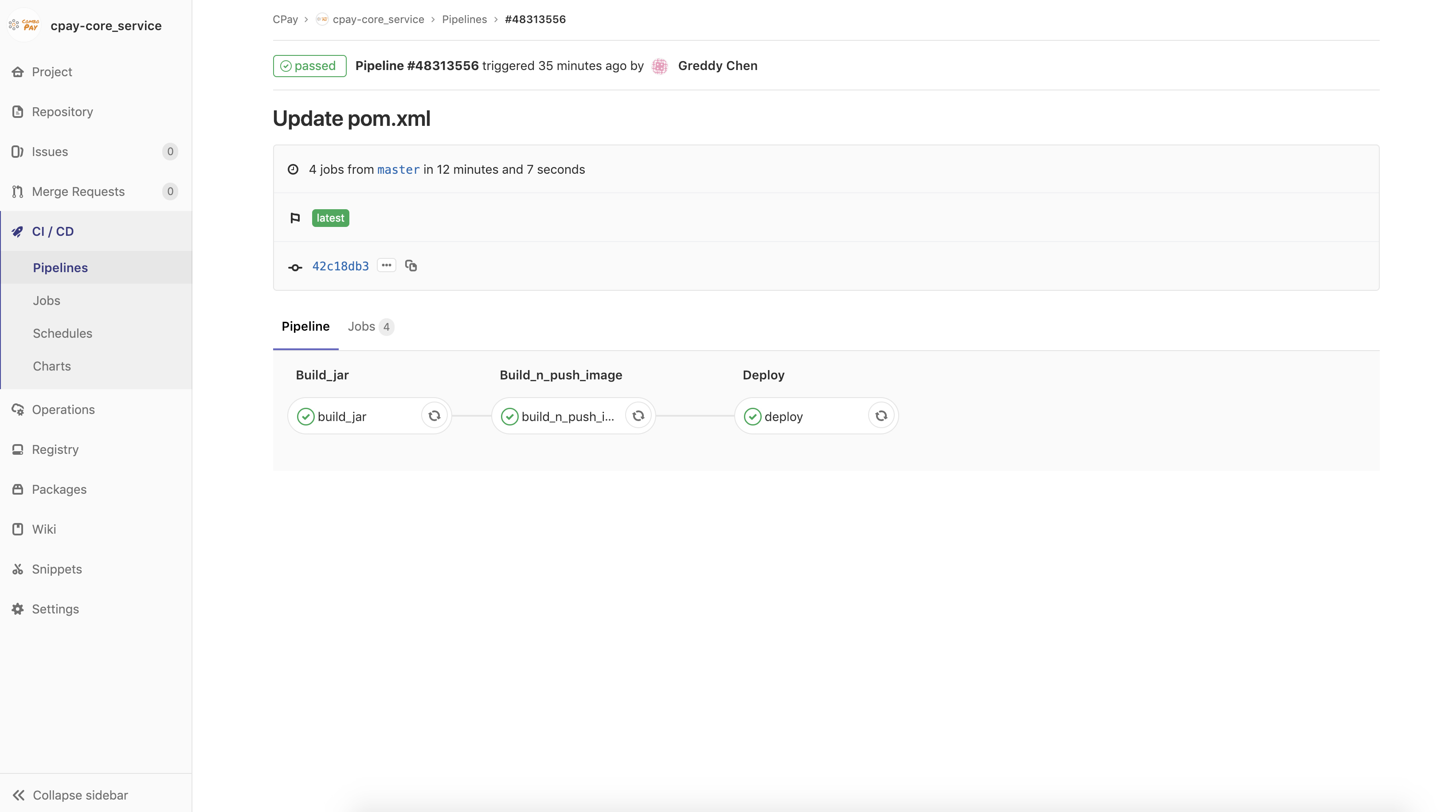Open the master branch link
The image size is (1456, 812).
click(x=398, y=169)
